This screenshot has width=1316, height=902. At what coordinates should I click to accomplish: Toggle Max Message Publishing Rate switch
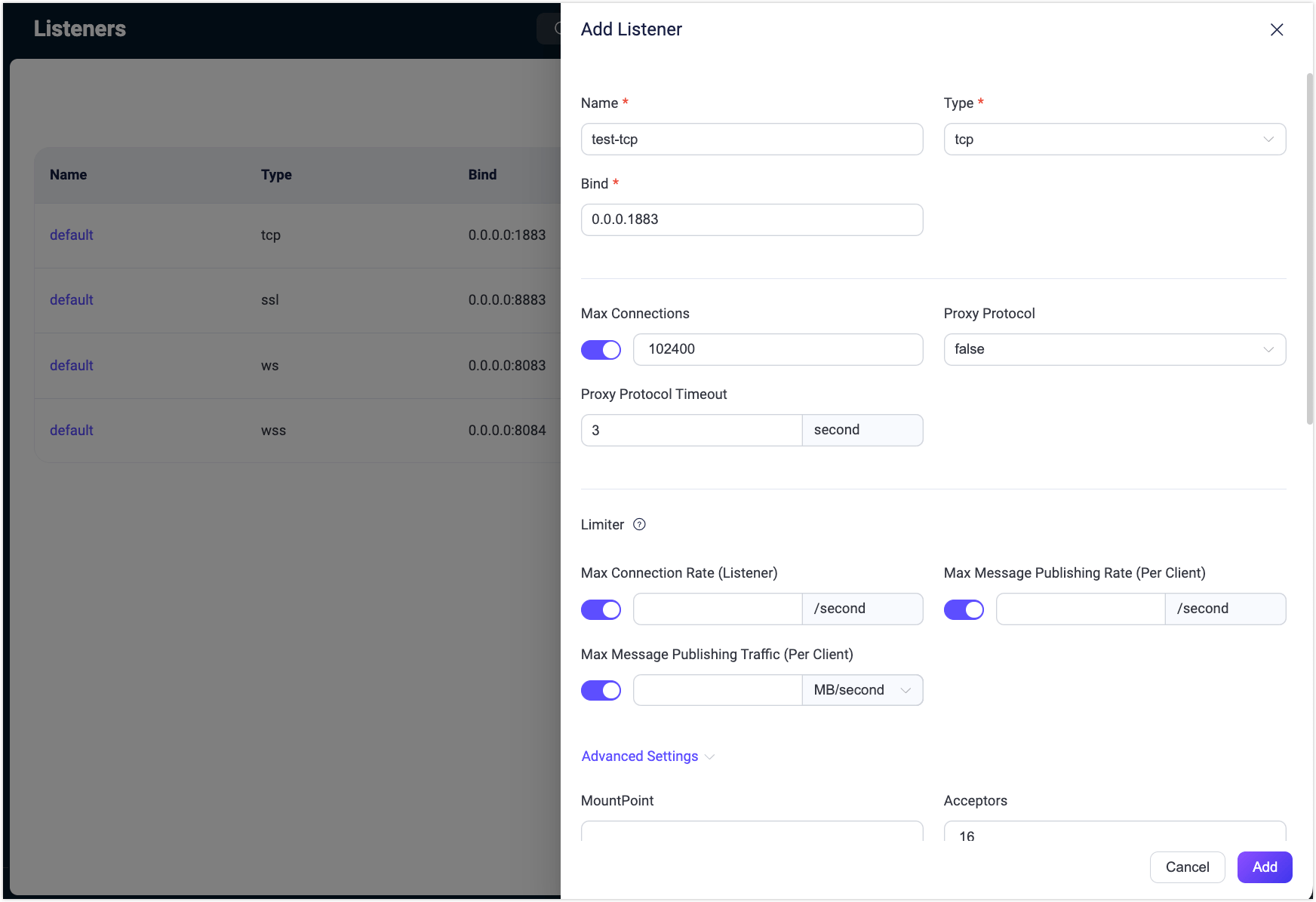coord(964,609)
